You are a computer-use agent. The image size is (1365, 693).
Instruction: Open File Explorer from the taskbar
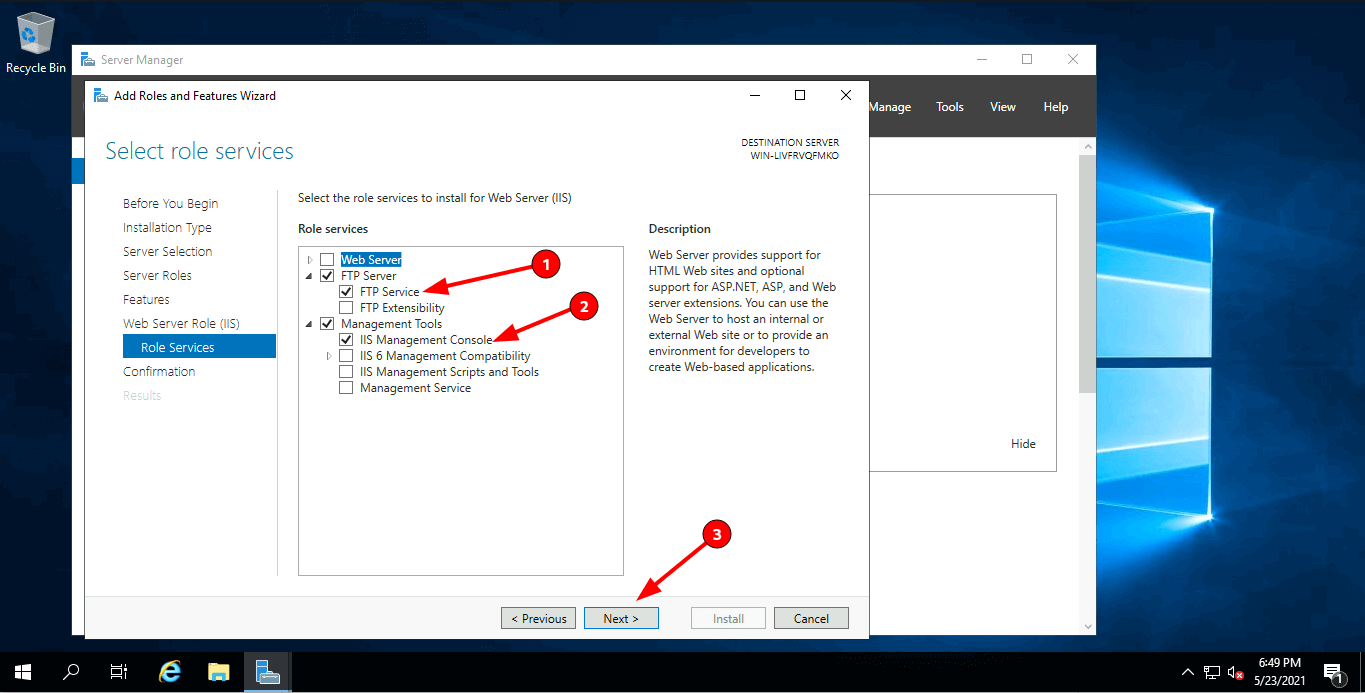pos(219,672)
